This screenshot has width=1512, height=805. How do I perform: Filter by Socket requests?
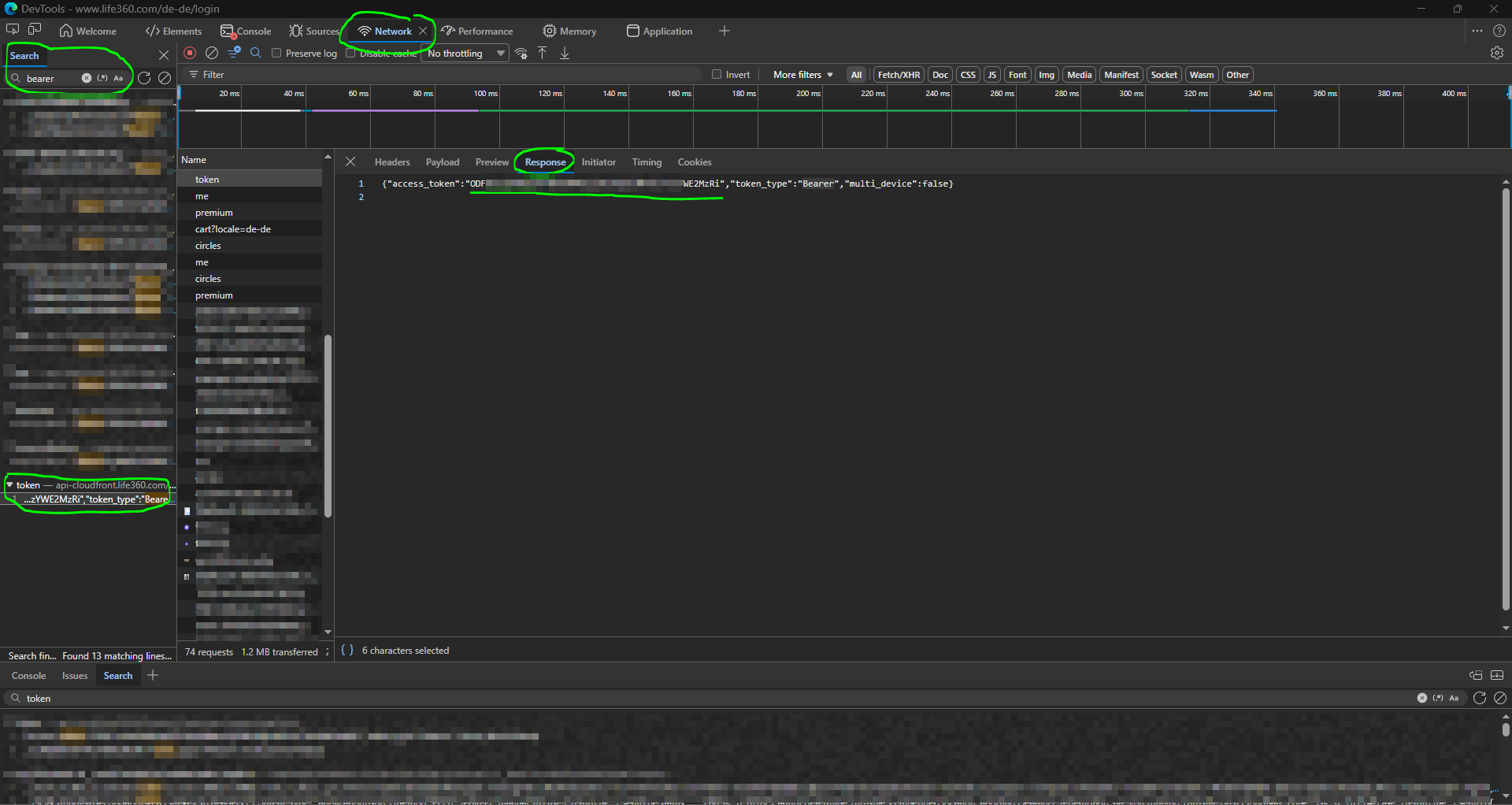click(1164, 75)
